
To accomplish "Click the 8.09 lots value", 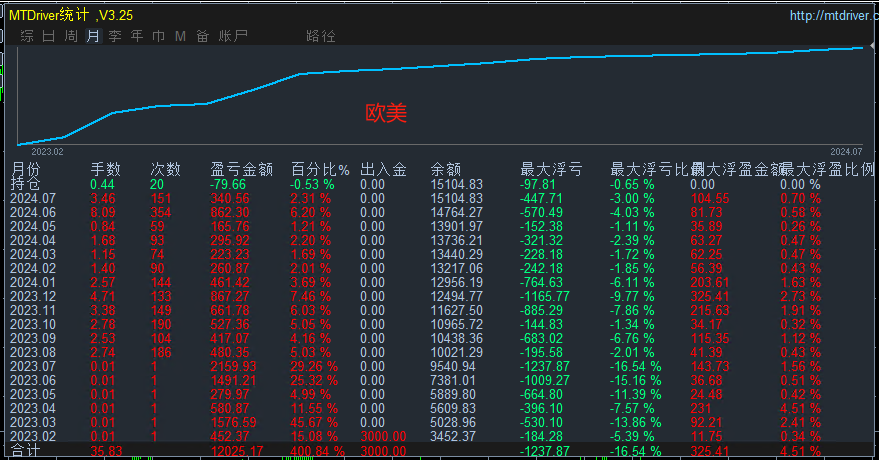I will pos(103,212).
